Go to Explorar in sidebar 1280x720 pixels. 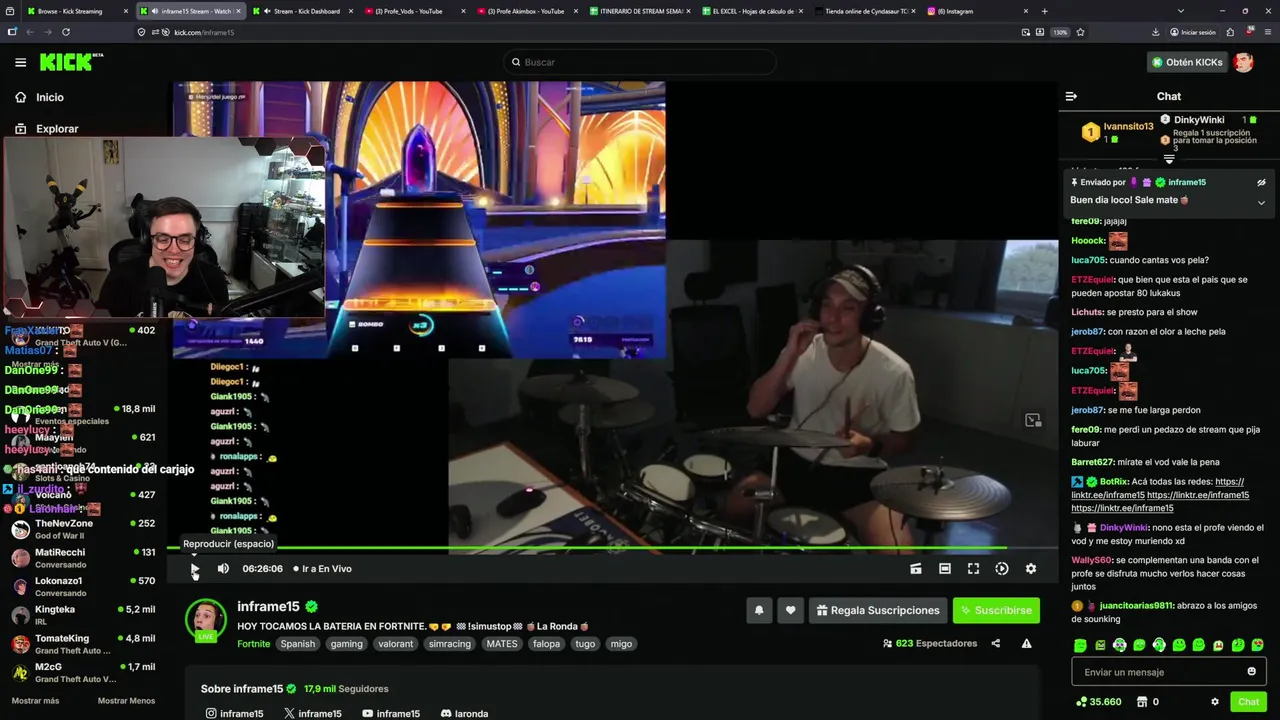click(57, 128)
